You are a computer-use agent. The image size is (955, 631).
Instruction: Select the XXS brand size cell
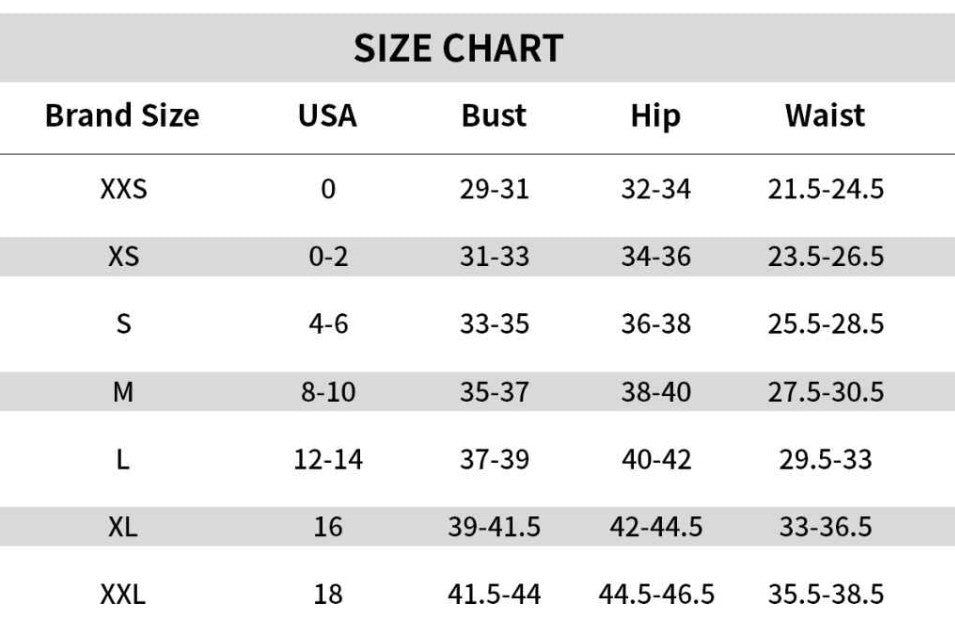click(x=123, y=188)
